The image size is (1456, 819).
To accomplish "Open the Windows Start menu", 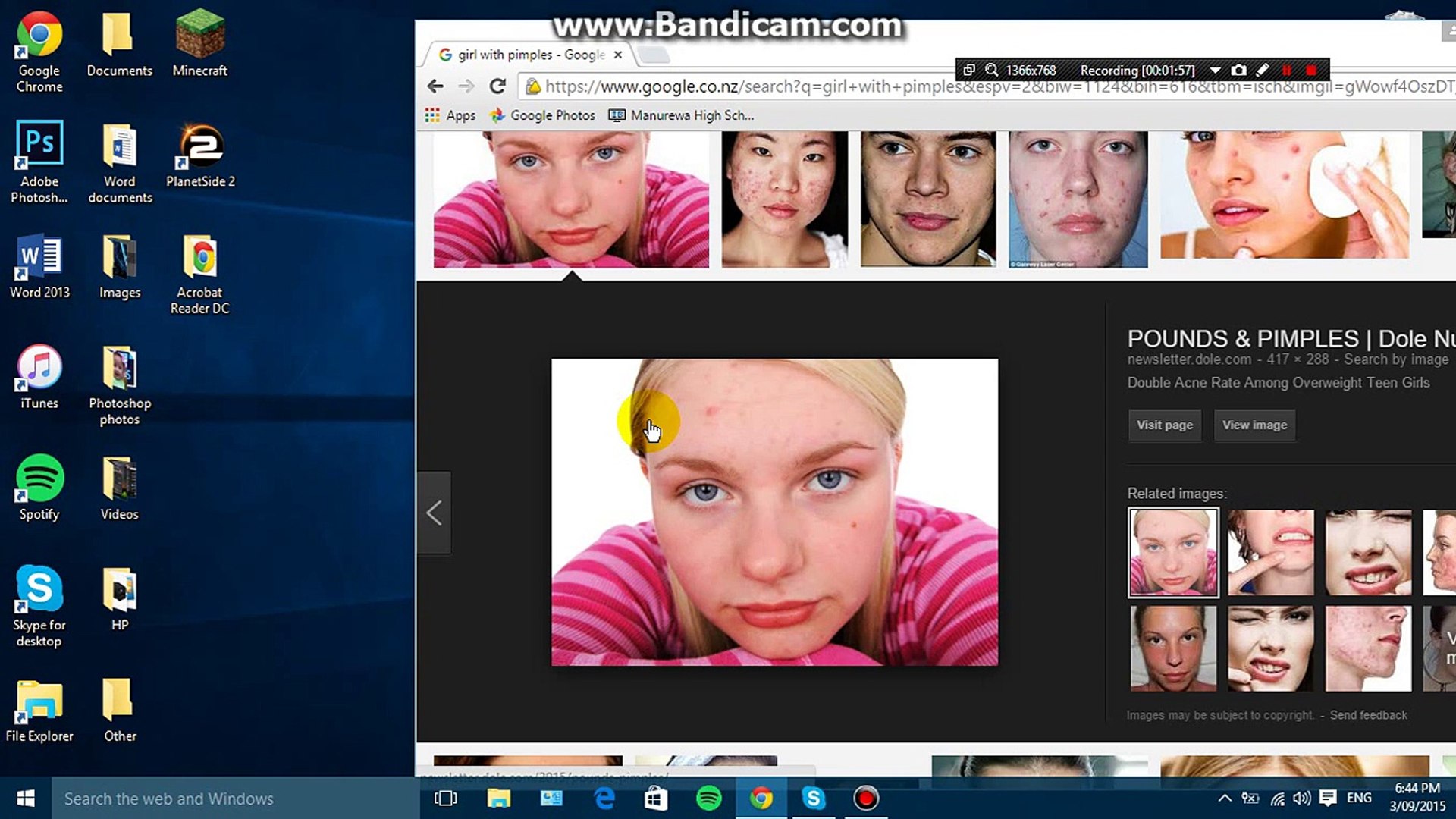I will [x=26, y=798].
